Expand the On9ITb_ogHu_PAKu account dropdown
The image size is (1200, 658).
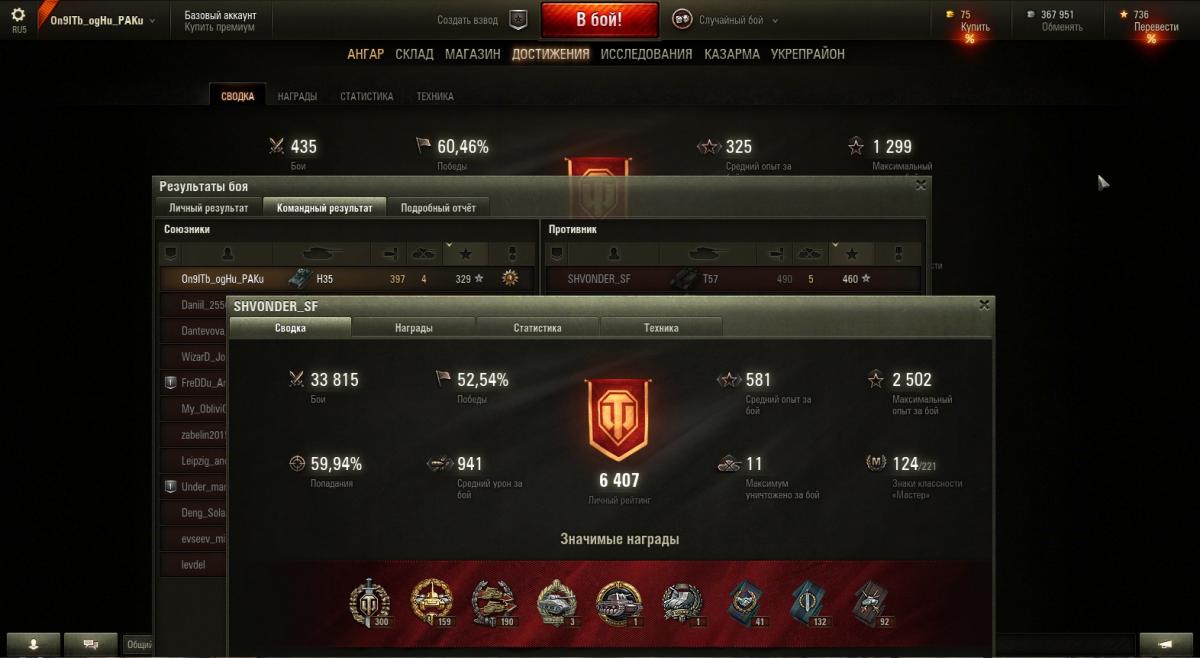coord(103,20)
